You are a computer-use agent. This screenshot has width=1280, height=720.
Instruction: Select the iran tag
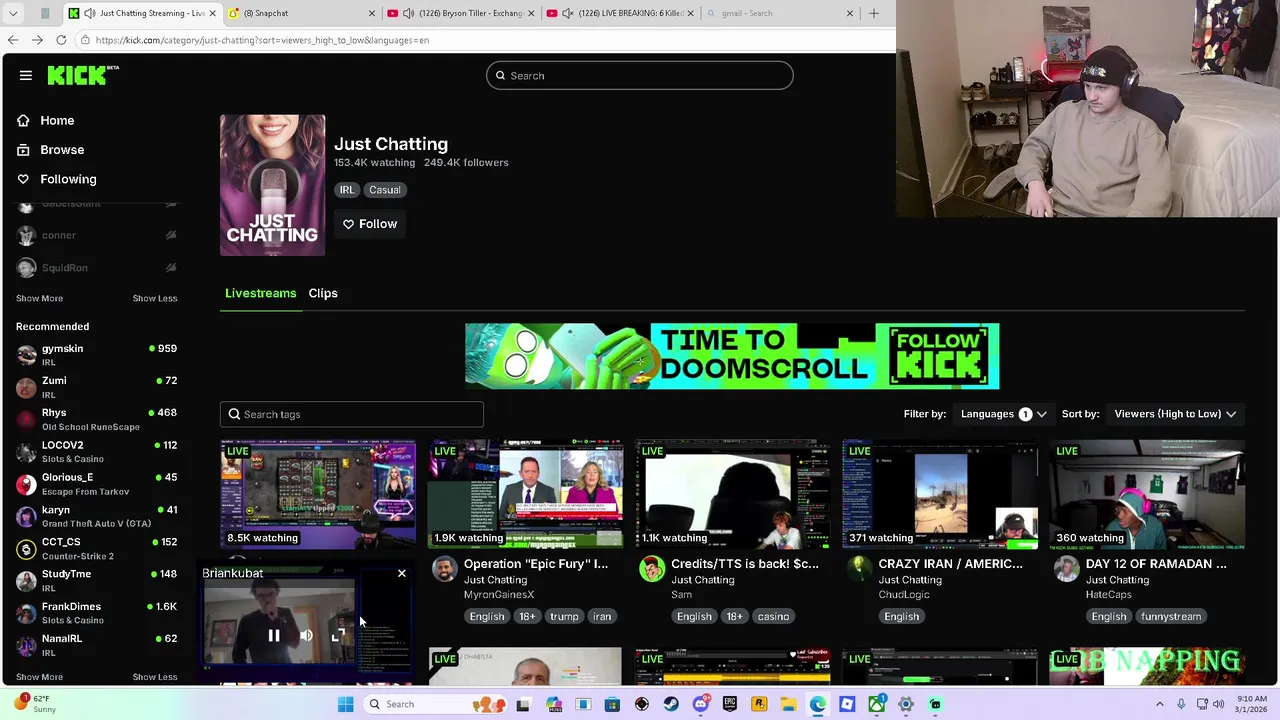pyautogui.click(x=602, y=616)
